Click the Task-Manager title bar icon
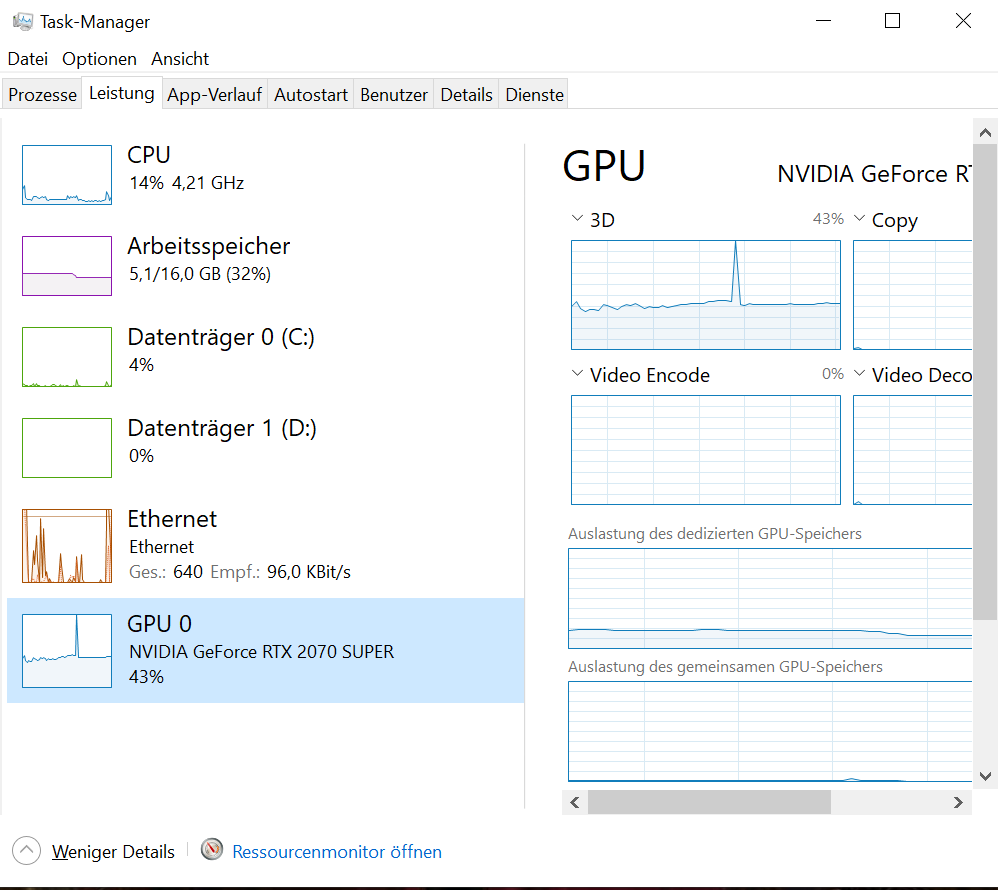Screen dimensions: 998x890 [22, 21]
